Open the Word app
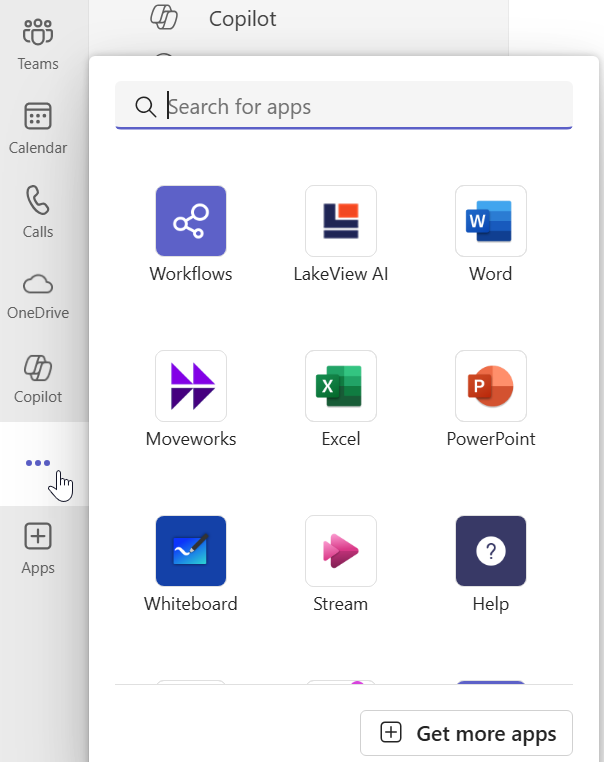This screenshot has height=762, width=604. [x=491, y=234]
